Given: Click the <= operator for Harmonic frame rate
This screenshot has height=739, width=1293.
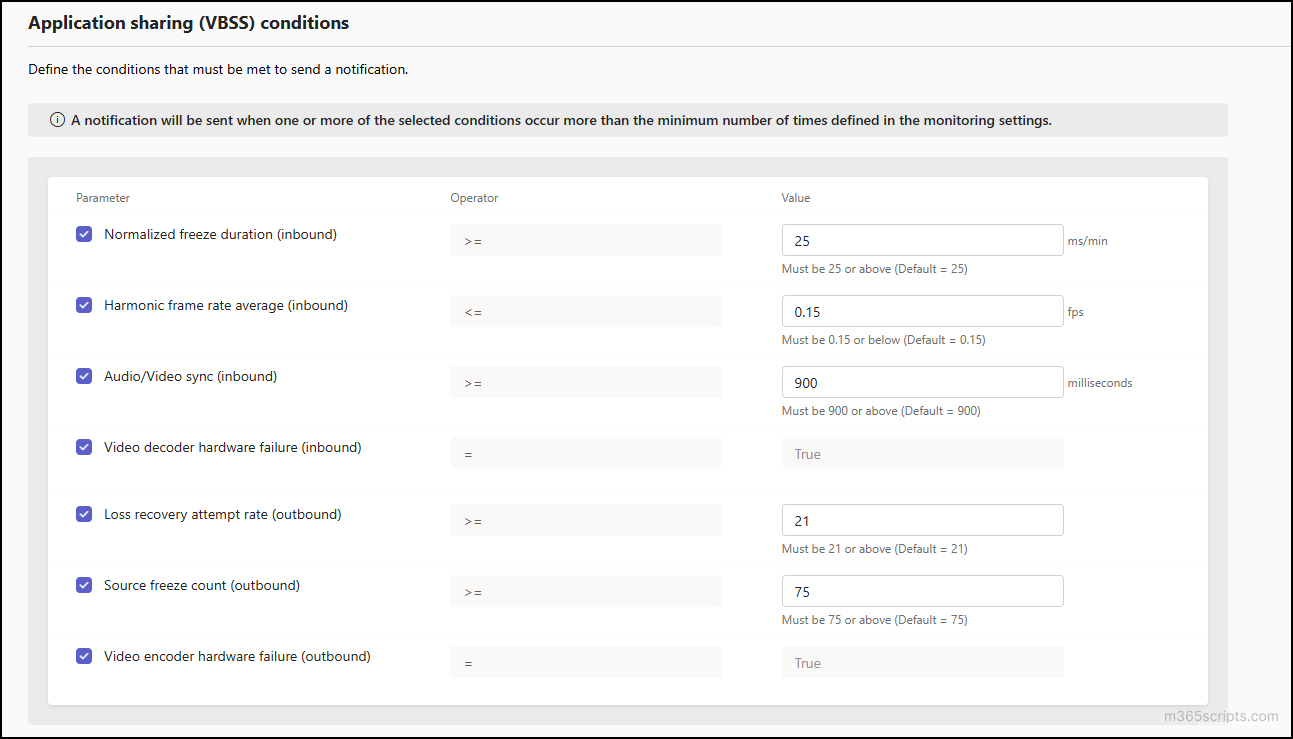Looking at the screenshot, I should click(585, 312).
